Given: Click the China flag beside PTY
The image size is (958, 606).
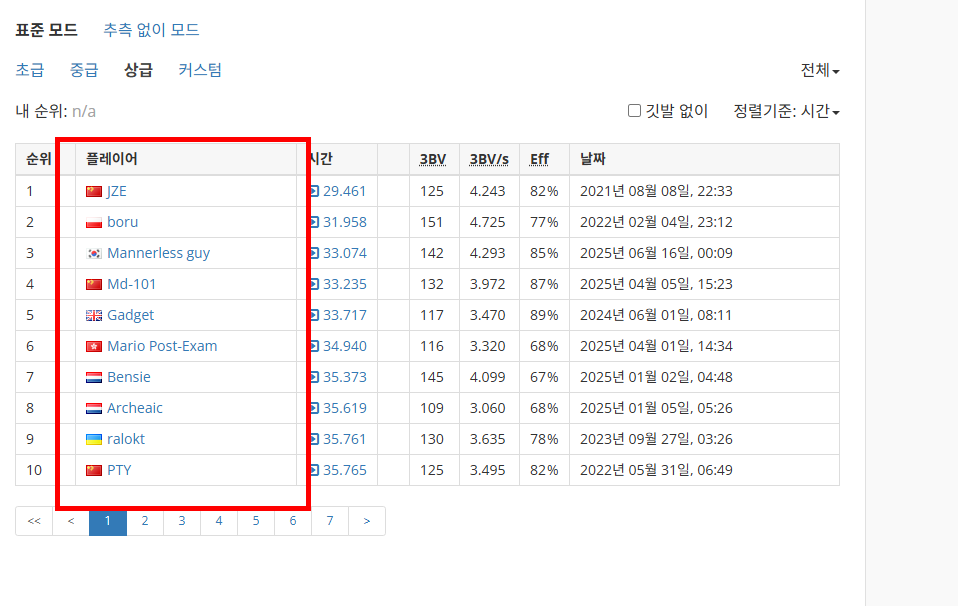Looking at the screenshot, I should [x=94, y=470].
